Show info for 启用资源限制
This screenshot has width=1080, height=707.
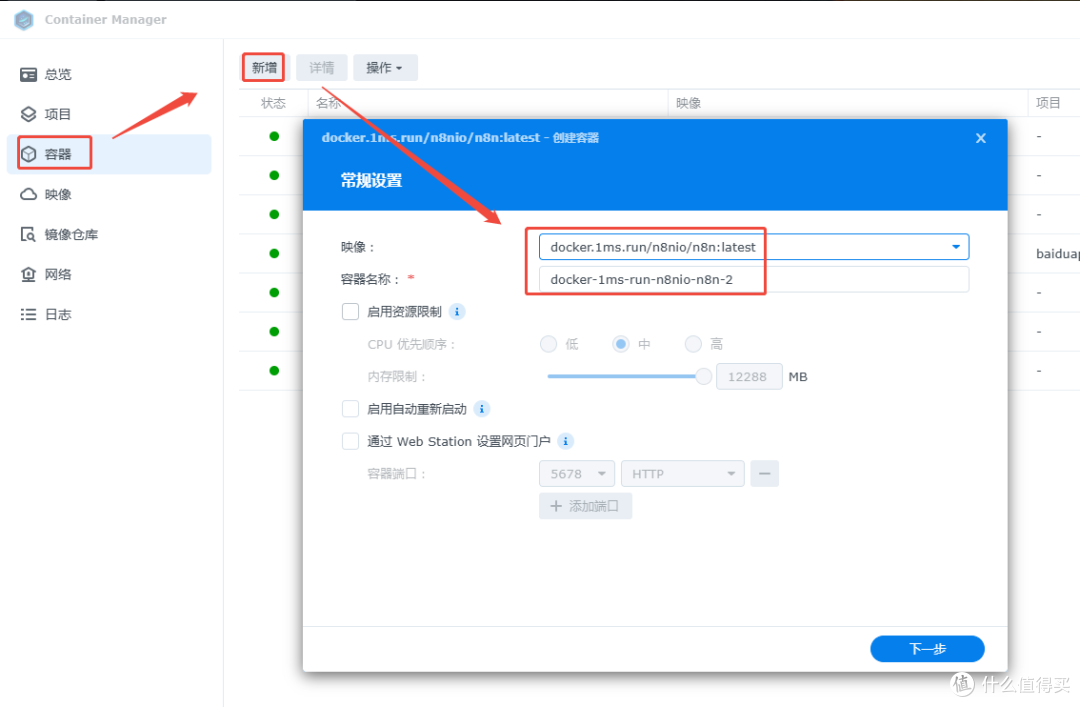click(x=457, y=311)
